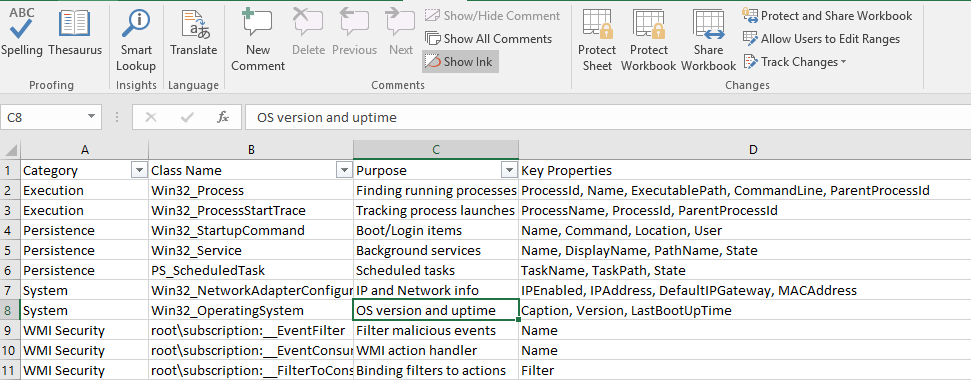Click cell Name, Command, Location, User

[745, 230]
